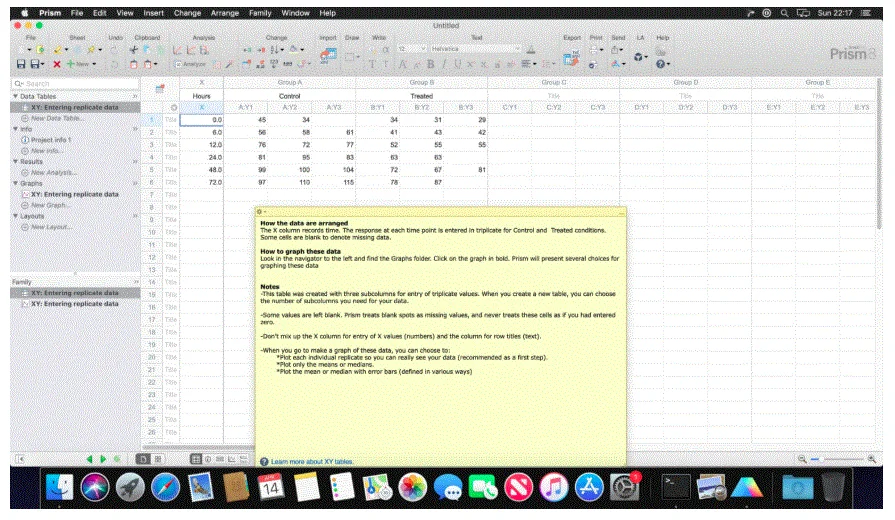
Task: Toggle the navigator sidebar visibility button
Action: 20,459
